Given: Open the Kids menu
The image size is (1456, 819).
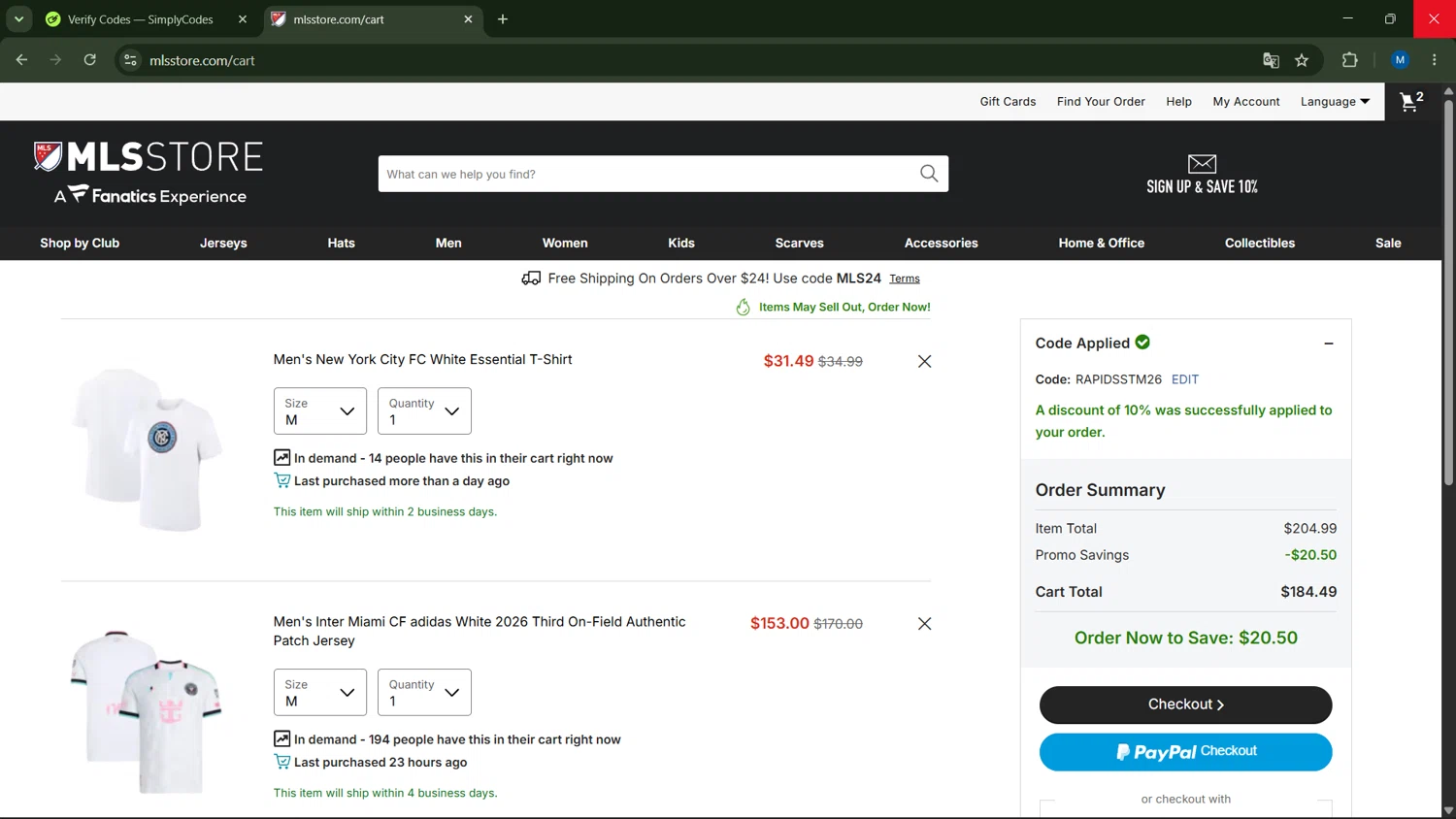Looking at the screenshot, I should click(x=681, y=243).
